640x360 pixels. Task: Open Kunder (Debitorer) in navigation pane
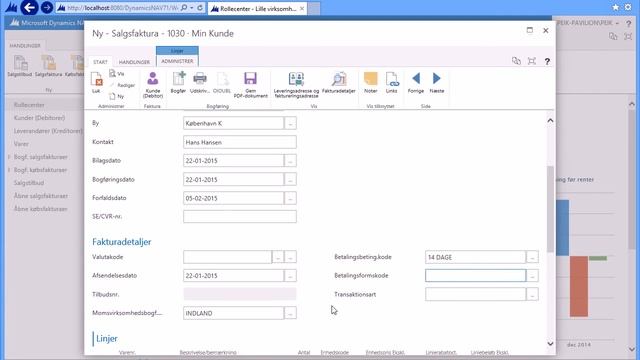(x=39, y=118)
